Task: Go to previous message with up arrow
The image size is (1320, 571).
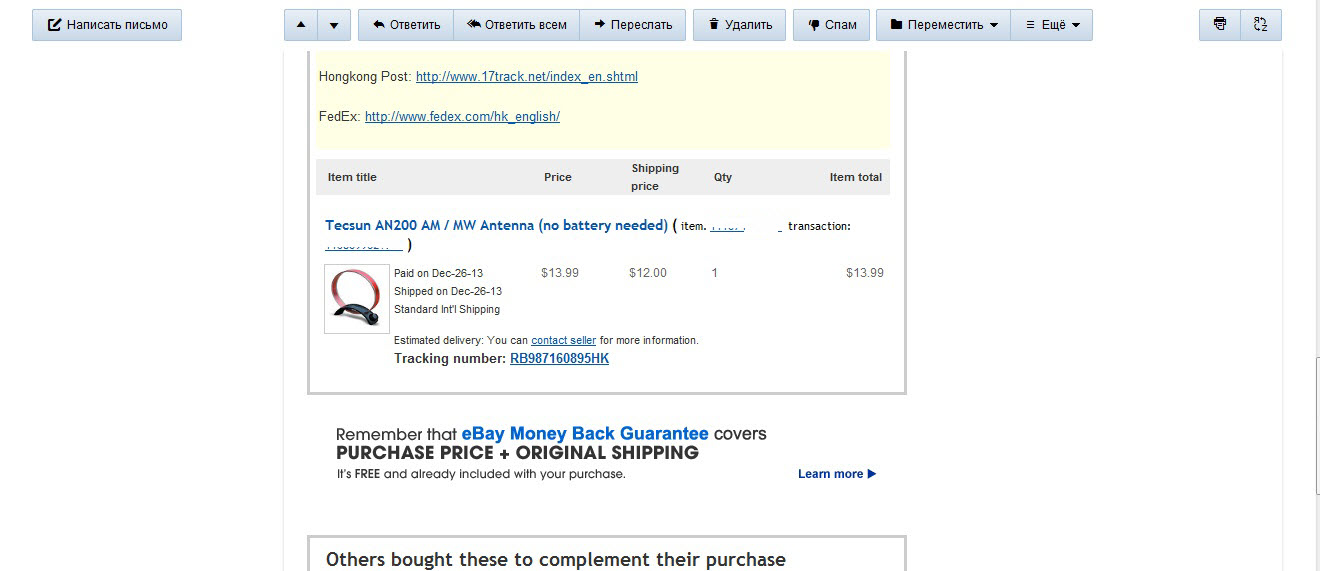Action: [x=301, y=25]
